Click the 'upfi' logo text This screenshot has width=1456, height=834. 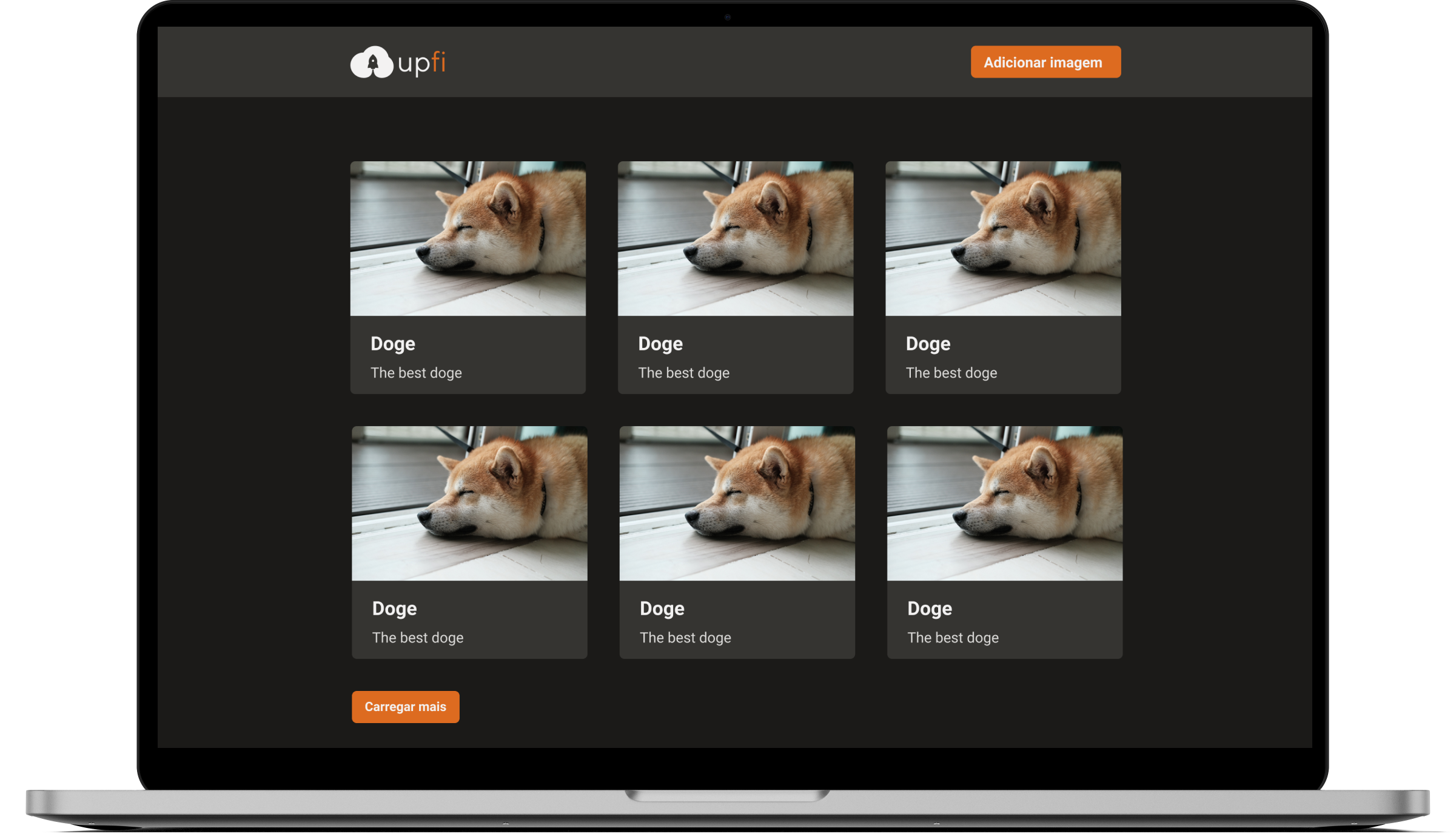coord(421,64)
